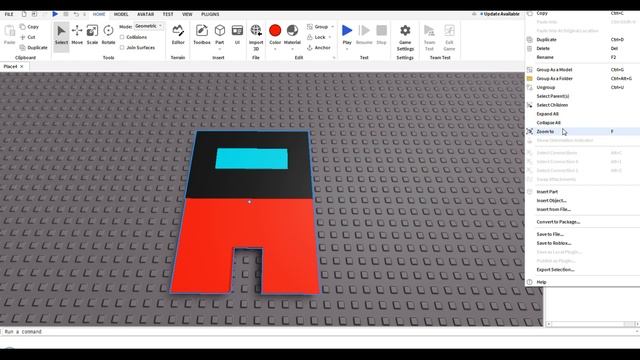The height and width of the screenshot is (360, 640).
Task: Open the FILE menu
Action: pyautogui.click(x=9, y=14)
